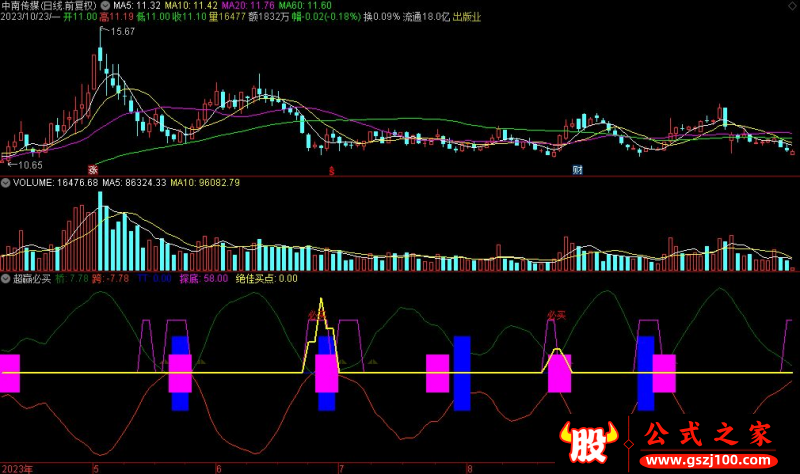Viewport: 800px width, 474px height.
Task: Click the 10.65 low price marker
Action: 28,164
